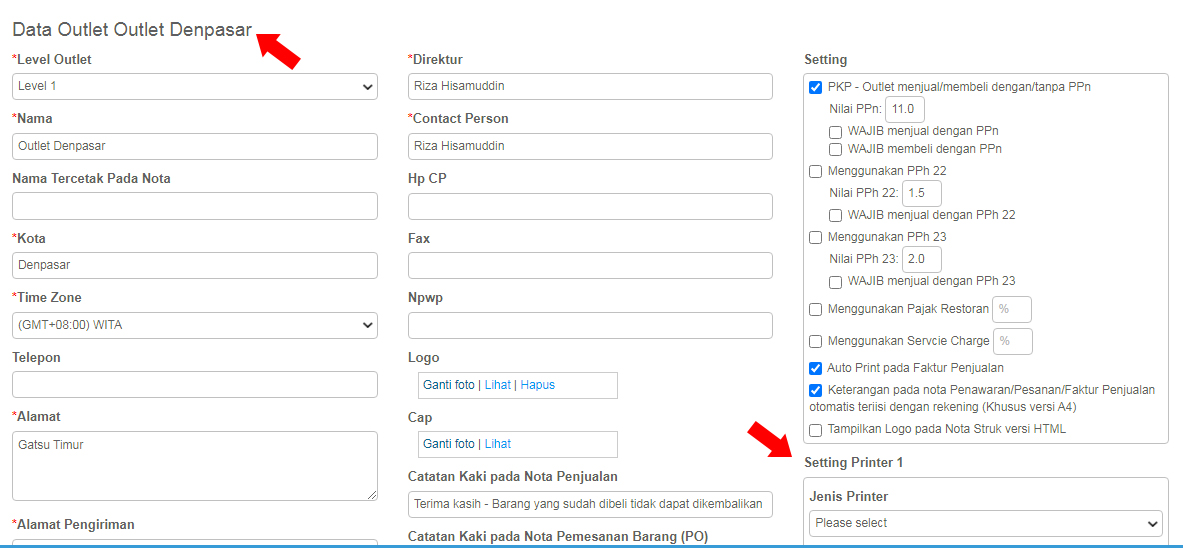Open the Level Outlet dropdown

[x=195, y=87]
